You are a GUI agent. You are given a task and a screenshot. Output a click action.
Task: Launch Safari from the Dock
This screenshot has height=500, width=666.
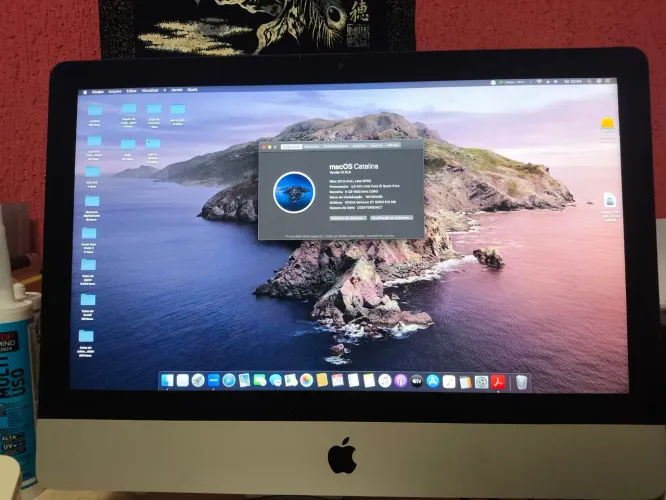[229, 380]
